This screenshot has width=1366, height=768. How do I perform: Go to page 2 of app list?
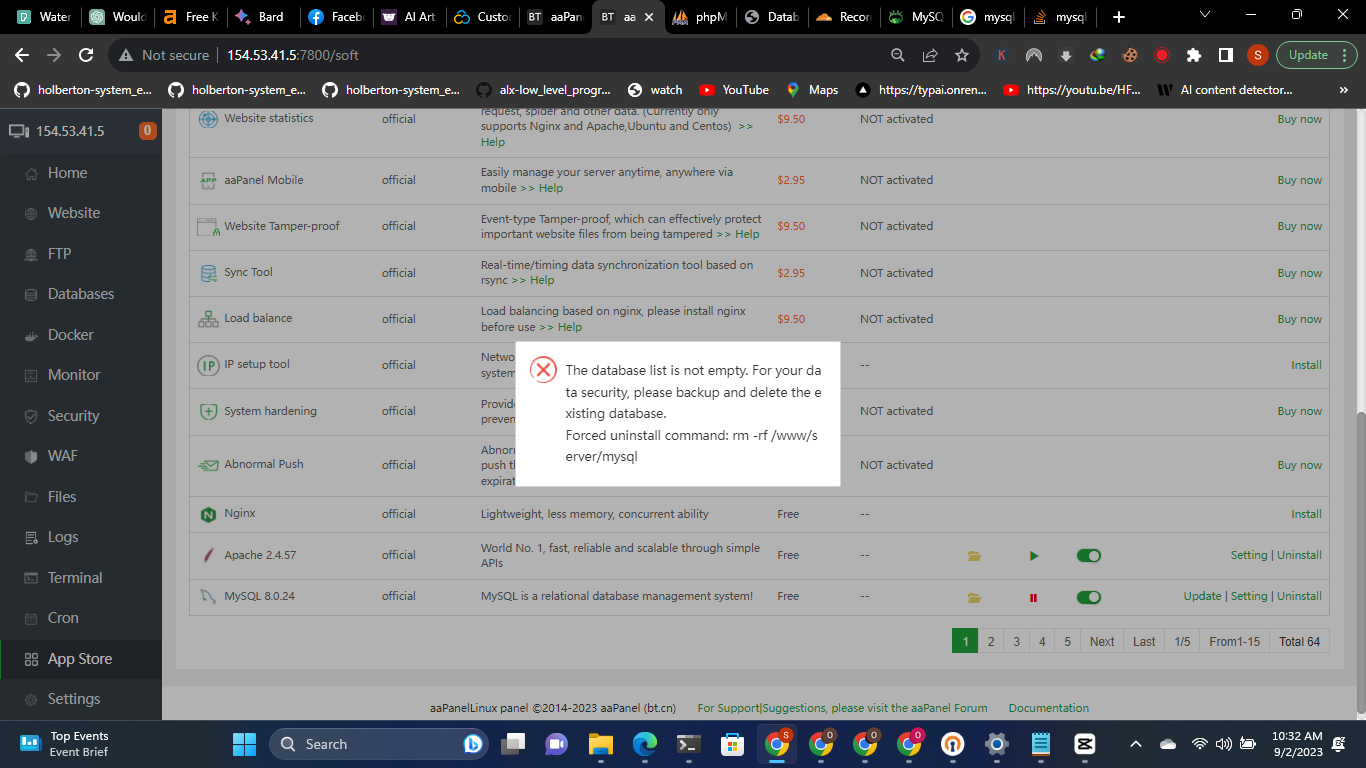pos(991,641)
